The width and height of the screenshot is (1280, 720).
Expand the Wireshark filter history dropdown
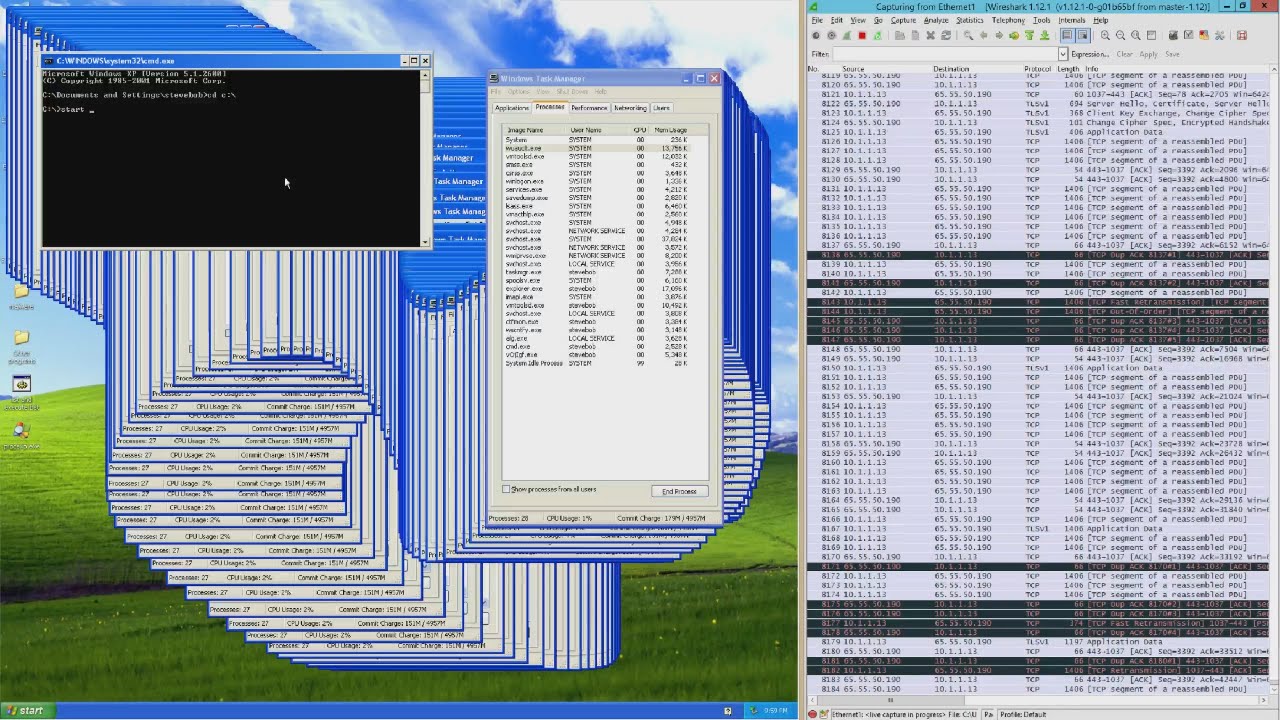[x=1063, y=54]
